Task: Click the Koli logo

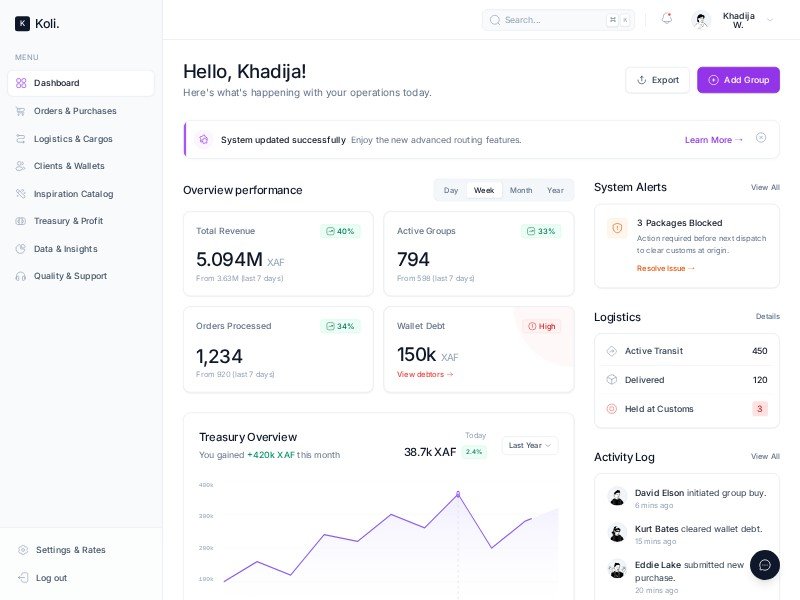Action: 36,23
